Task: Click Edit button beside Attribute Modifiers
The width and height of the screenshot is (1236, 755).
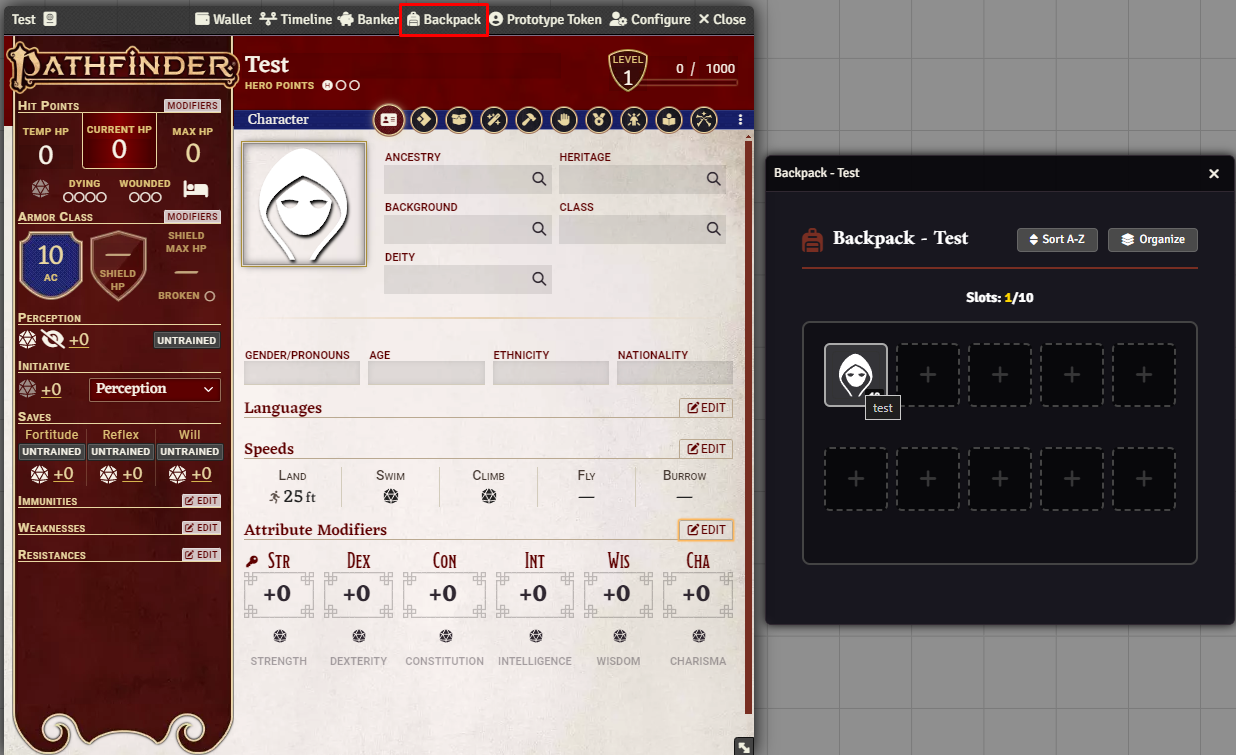Action: click(705, 530)
